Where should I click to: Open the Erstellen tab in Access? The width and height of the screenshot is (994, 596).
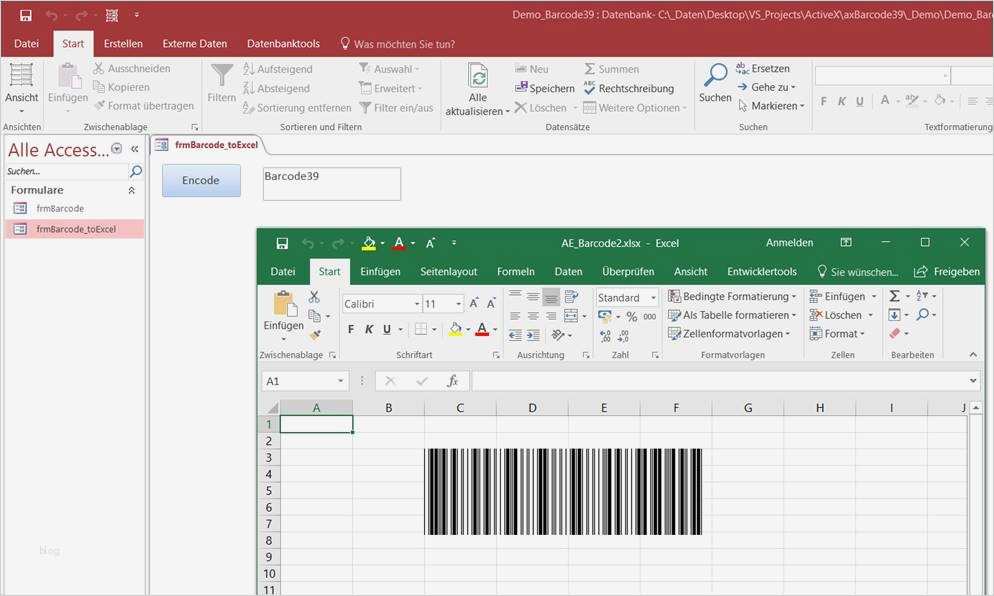123,44
